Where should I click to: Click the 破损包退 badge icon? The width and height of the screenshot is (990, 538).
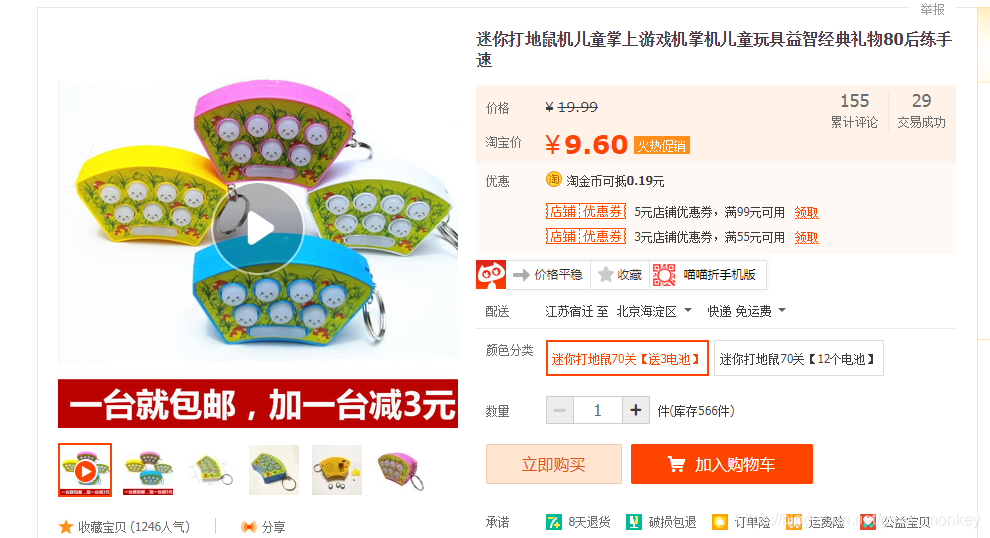pos(634,522)
